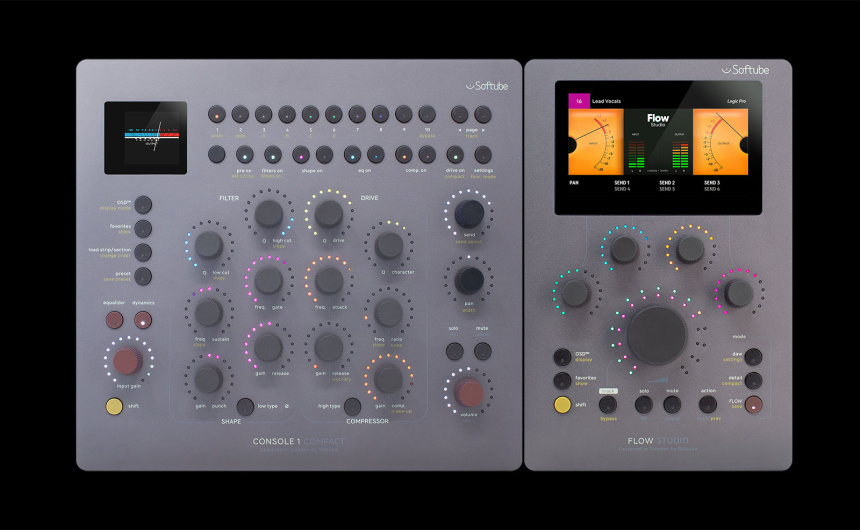860x530 pixels.
Task: Open settings button on Console 1 Compact
Action: [x=483, y=155]
